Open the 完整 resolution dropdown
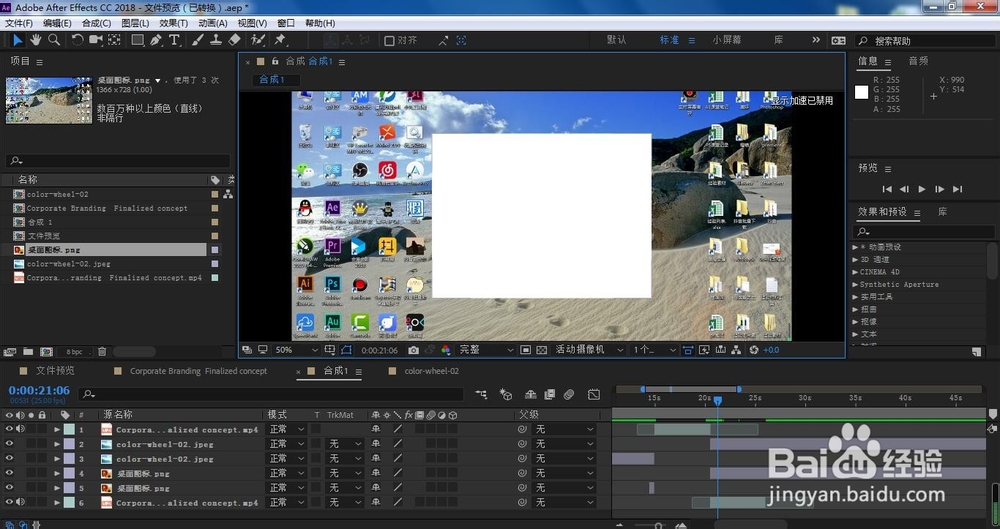Screen dimensions: 1000x529 485,350
